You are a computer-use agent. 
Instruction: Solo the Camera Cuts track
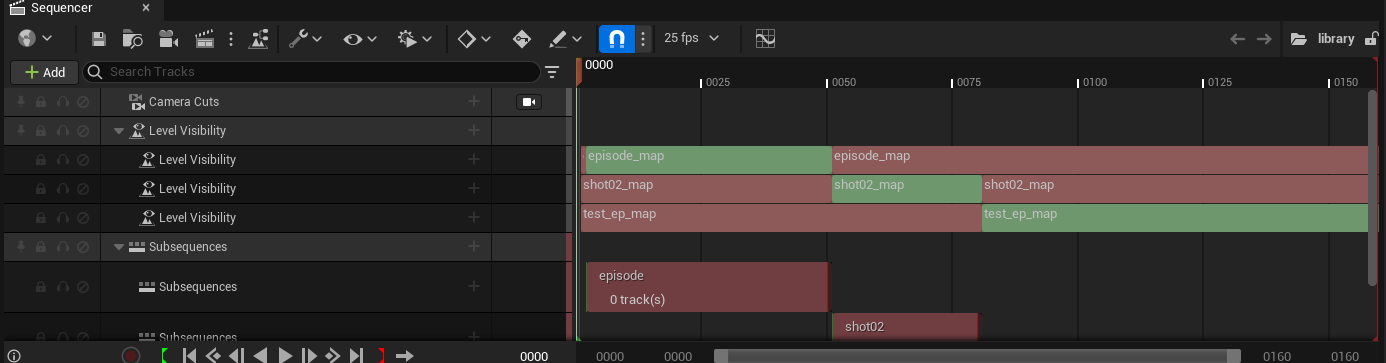pyautogui.click(x=62, y=102)
